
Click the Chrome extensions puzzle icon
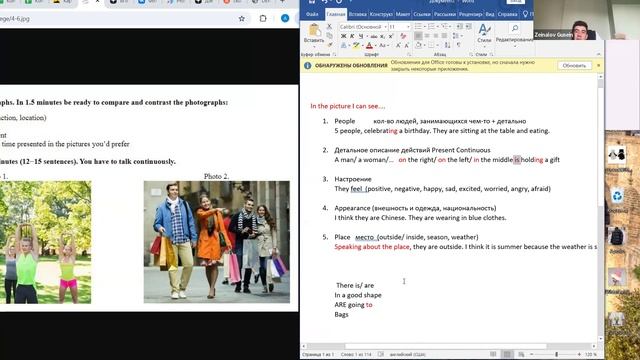263,18
